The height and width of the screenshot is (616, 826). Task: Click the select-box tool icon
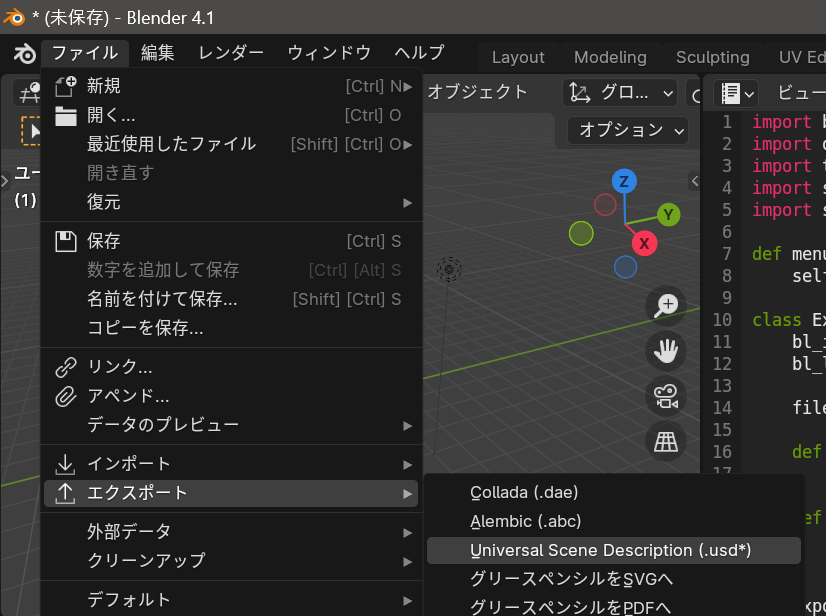32,131
